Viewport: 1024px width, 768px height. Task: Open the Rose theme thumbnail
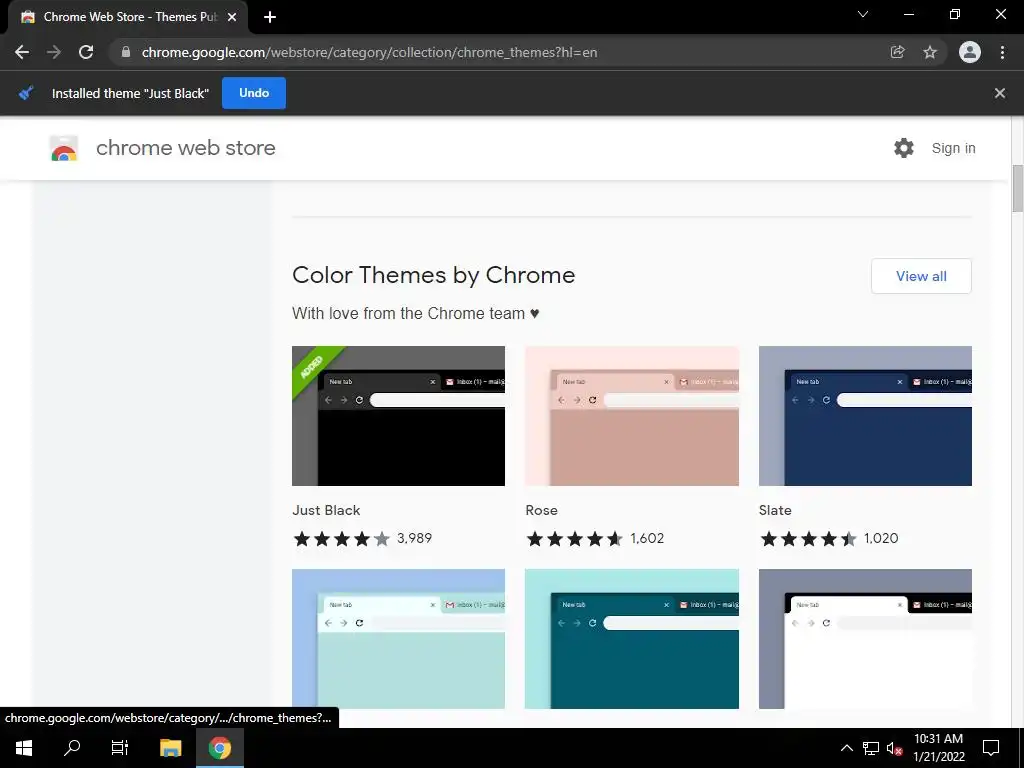632,416
